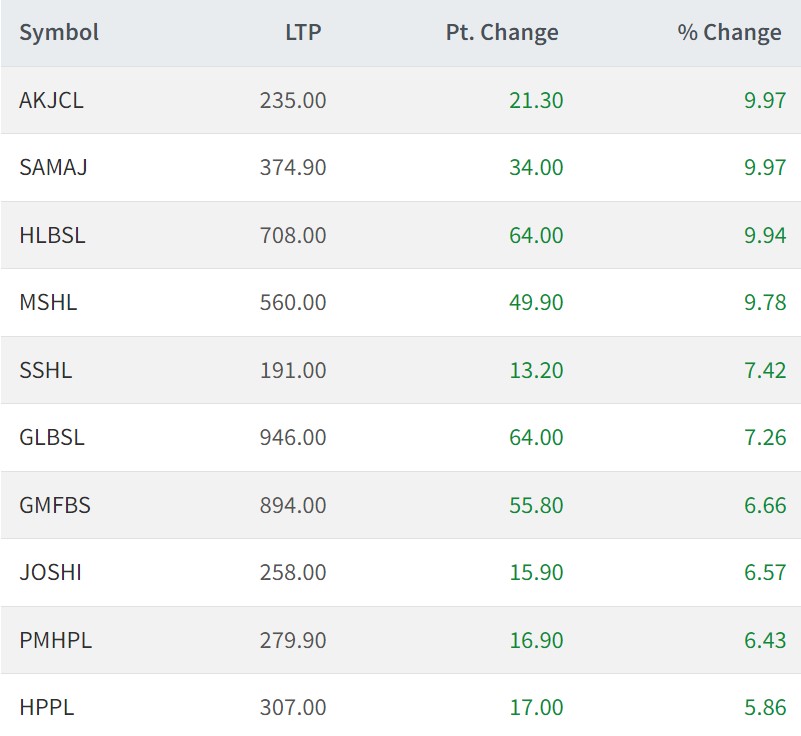Screen dimensions: 801x736
Task: Open the SAMAJ stock symbol
Action: pyautogui.click(x=53, y=167)
